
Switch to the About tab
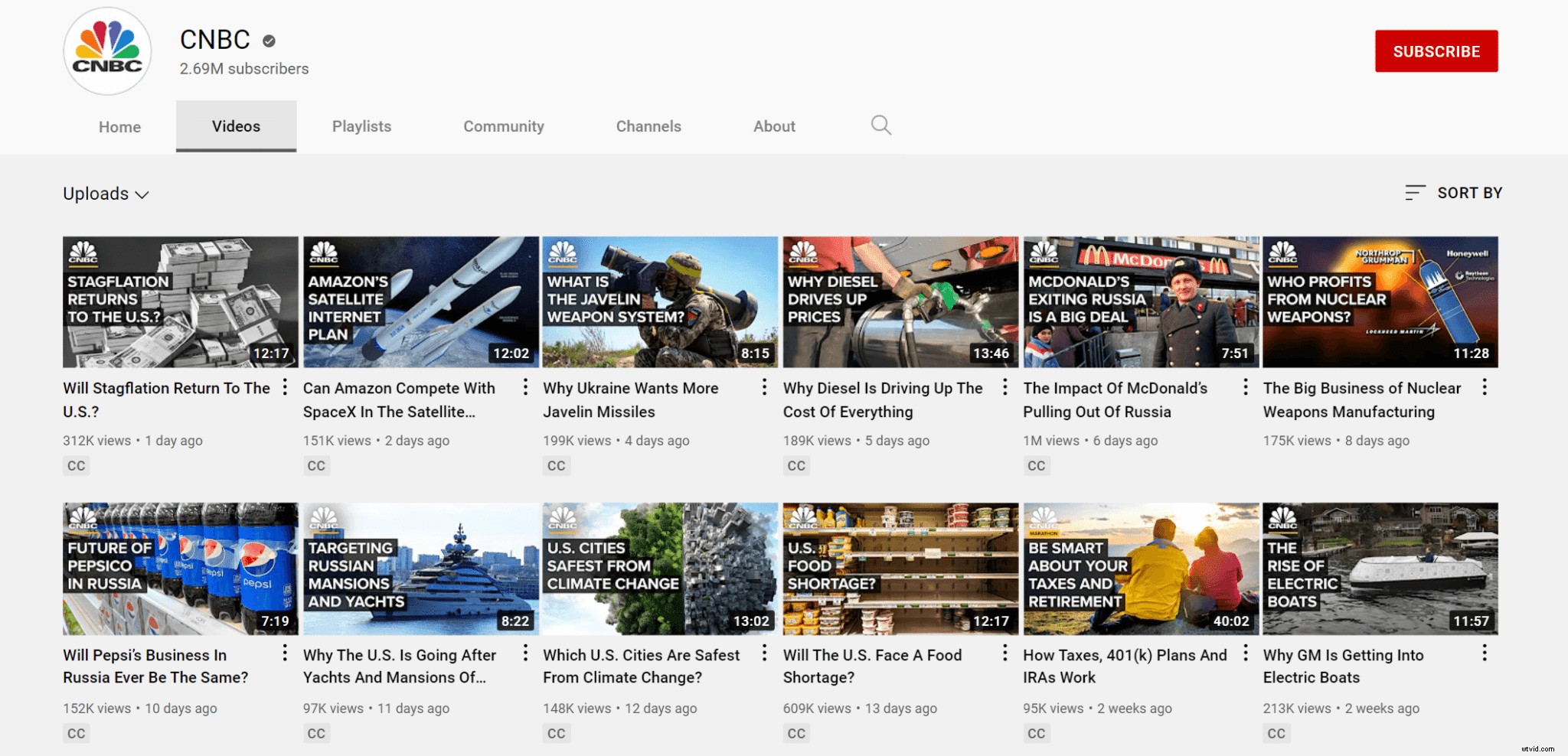click(773, 126)
